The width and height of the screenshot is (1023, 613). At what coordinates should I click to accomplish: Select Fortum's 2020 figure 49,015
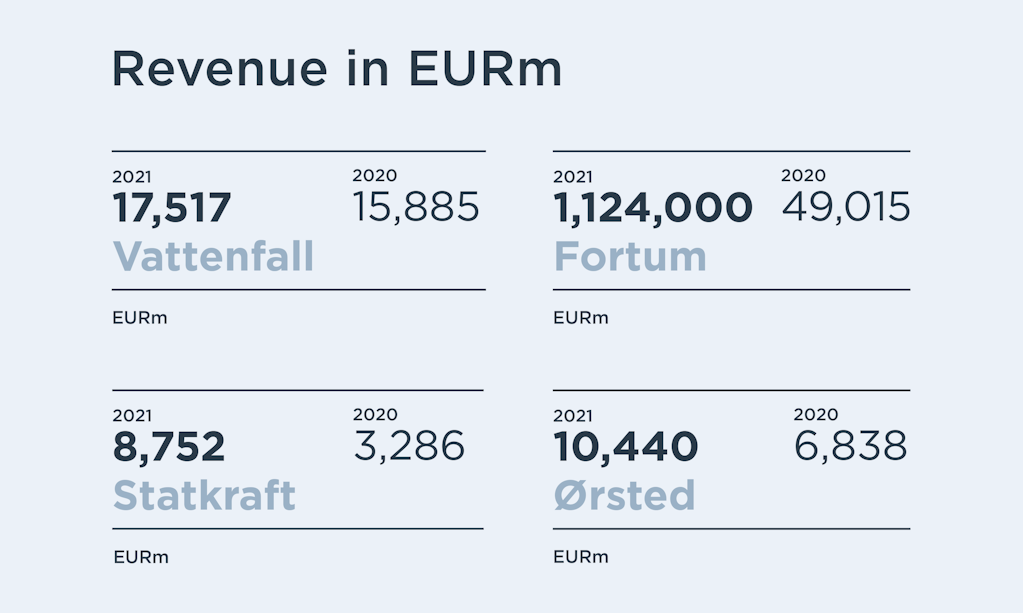tap(846, 207)
